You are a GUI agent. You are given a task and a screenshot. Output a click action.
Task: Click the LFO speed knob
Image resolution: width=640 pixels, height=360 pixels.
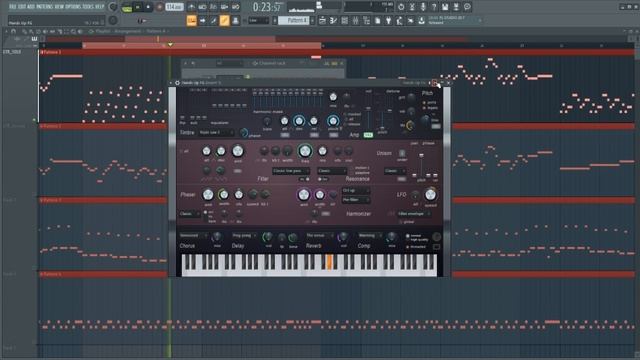click(430, 195)
